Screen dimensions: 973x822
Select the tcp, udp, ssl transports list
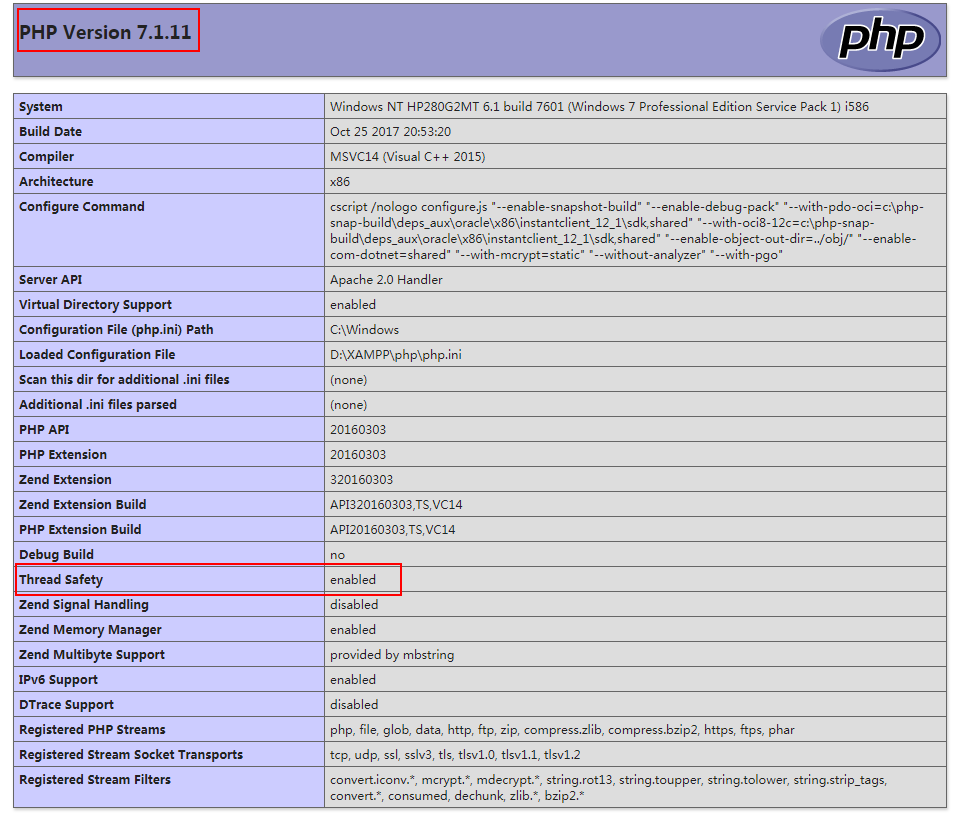tap(455, 754)
